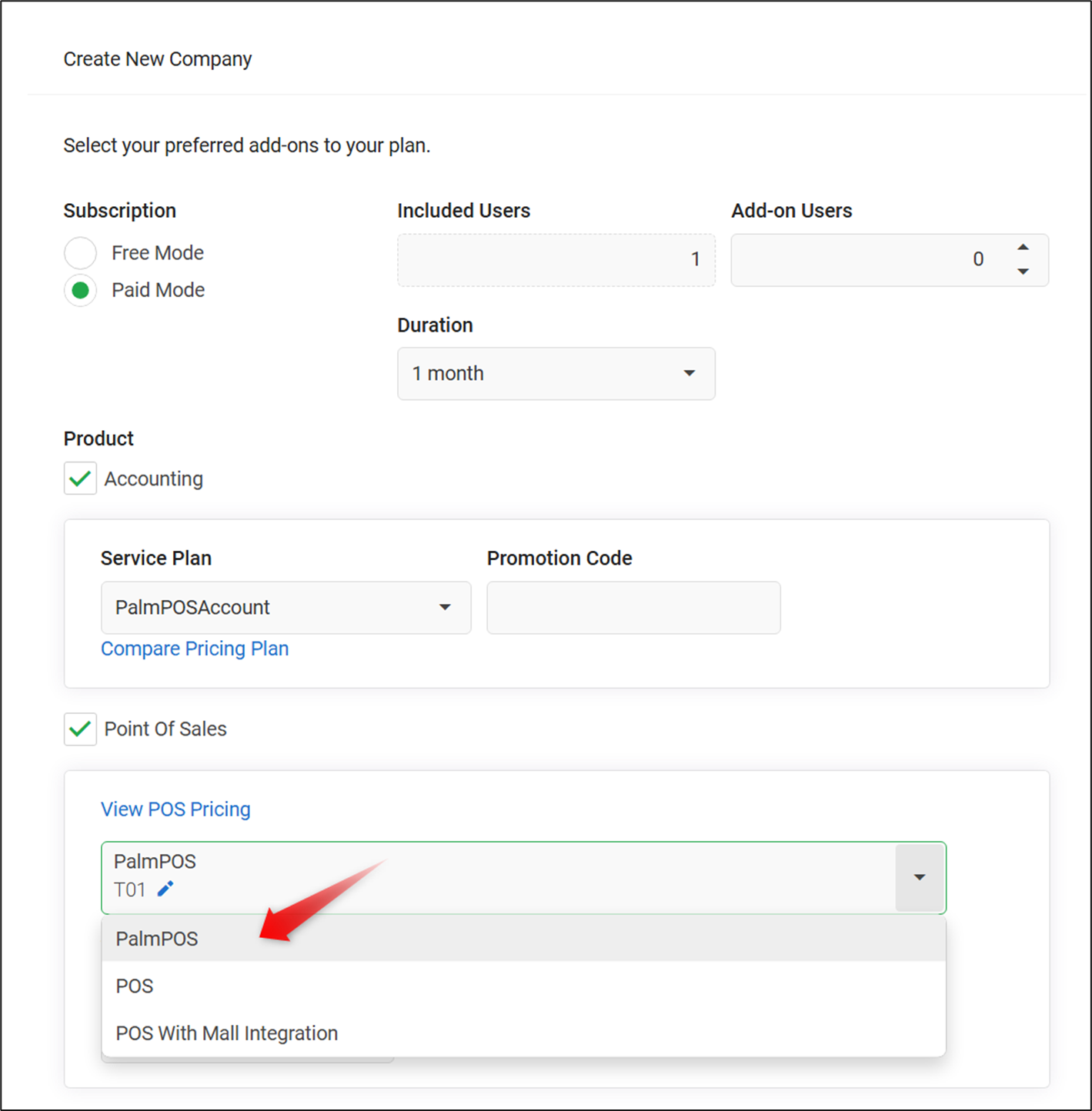This screenshot has height=1111, width=1092.
Task: Click the Promotion Code input field
Action: [633, 608]
